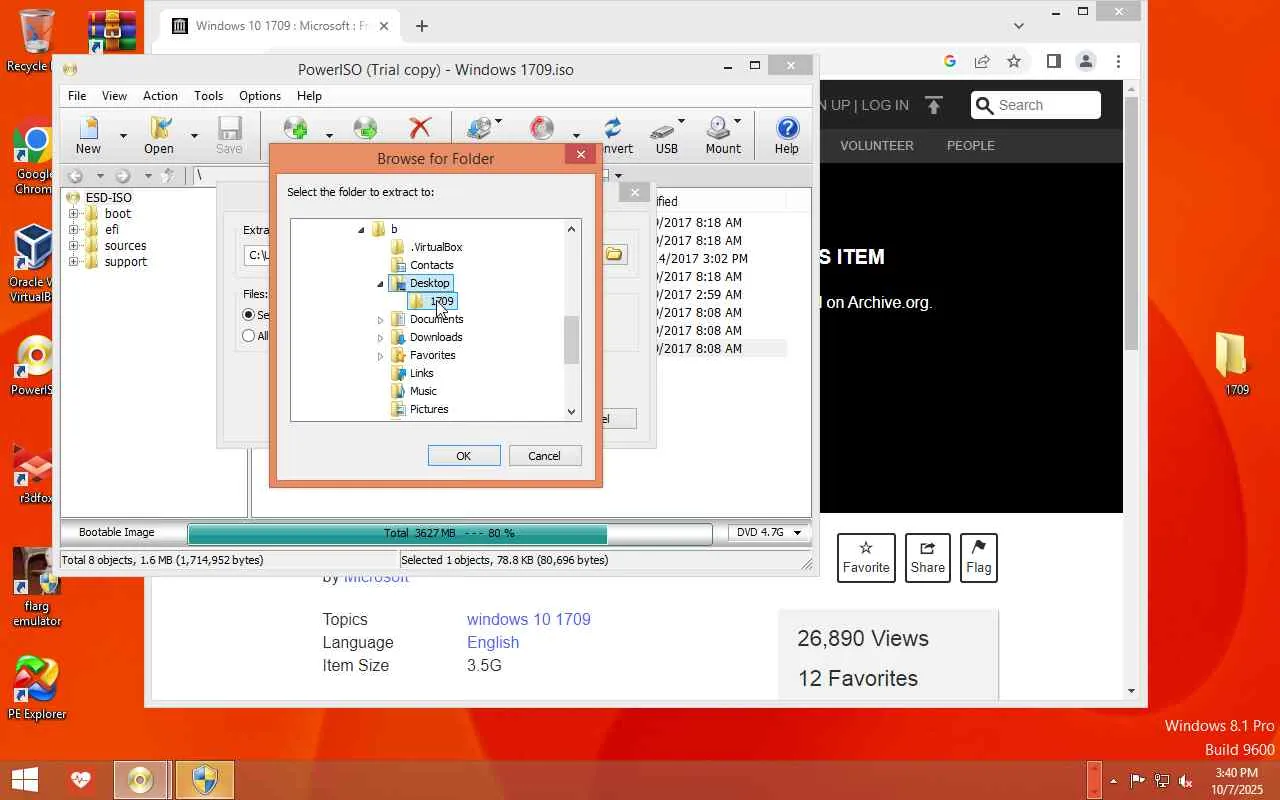
Task: Click the Google icon in Chrome address bar
Action: click(x=950, y=61)
